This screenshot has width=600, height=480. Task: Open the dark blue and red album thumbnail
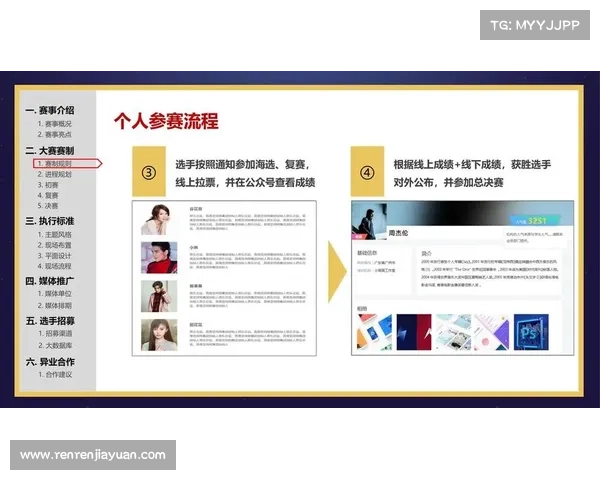(414, 332)
